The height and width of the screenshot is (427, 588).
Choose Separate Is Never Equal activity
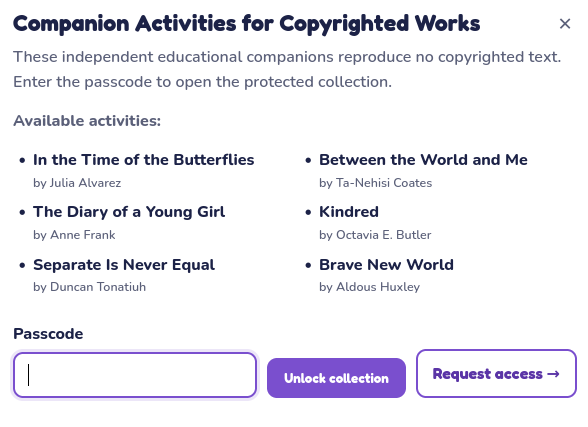(x=124, y=265)
